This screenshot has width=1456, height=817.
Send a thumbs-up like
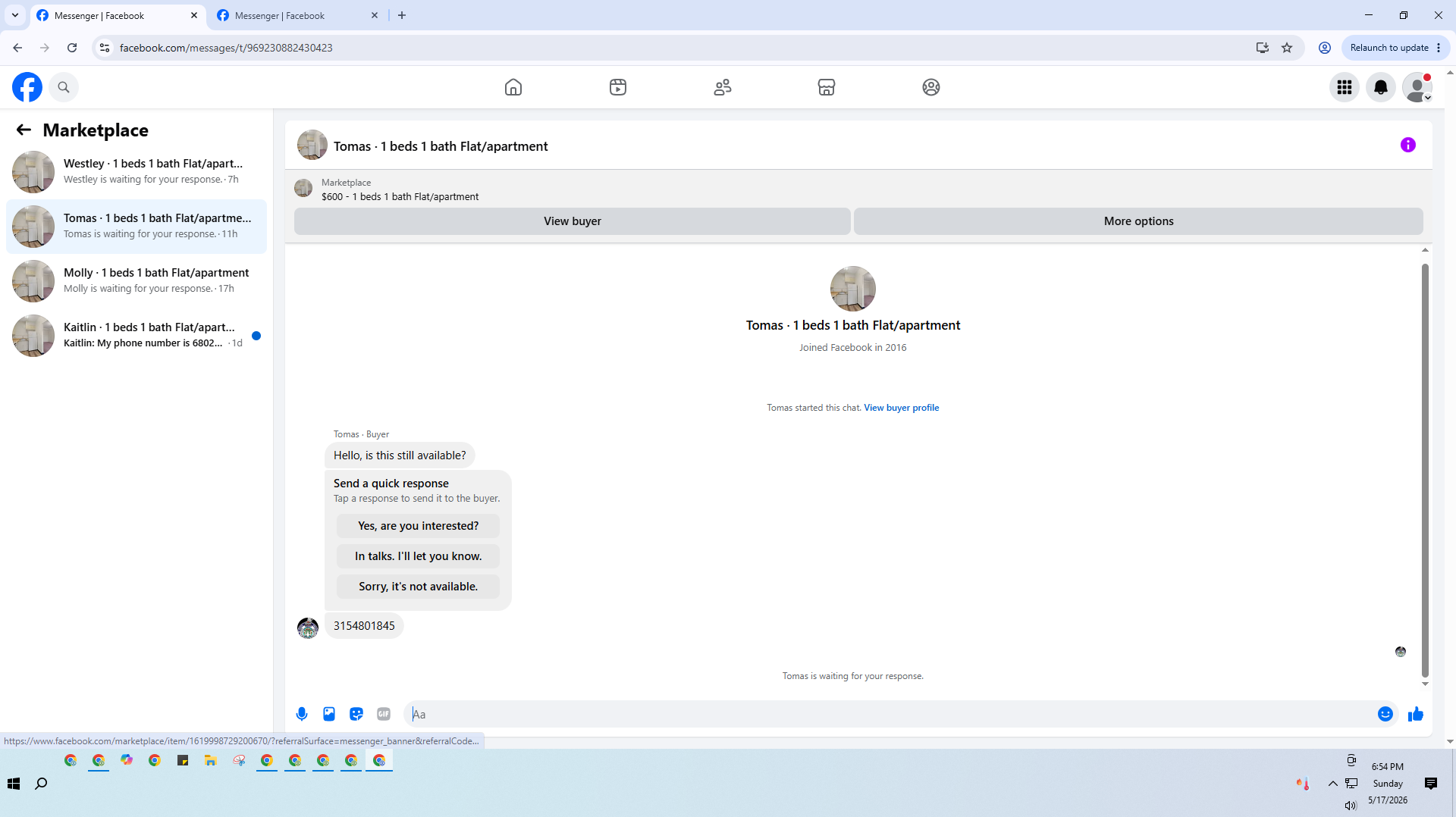1416,714
